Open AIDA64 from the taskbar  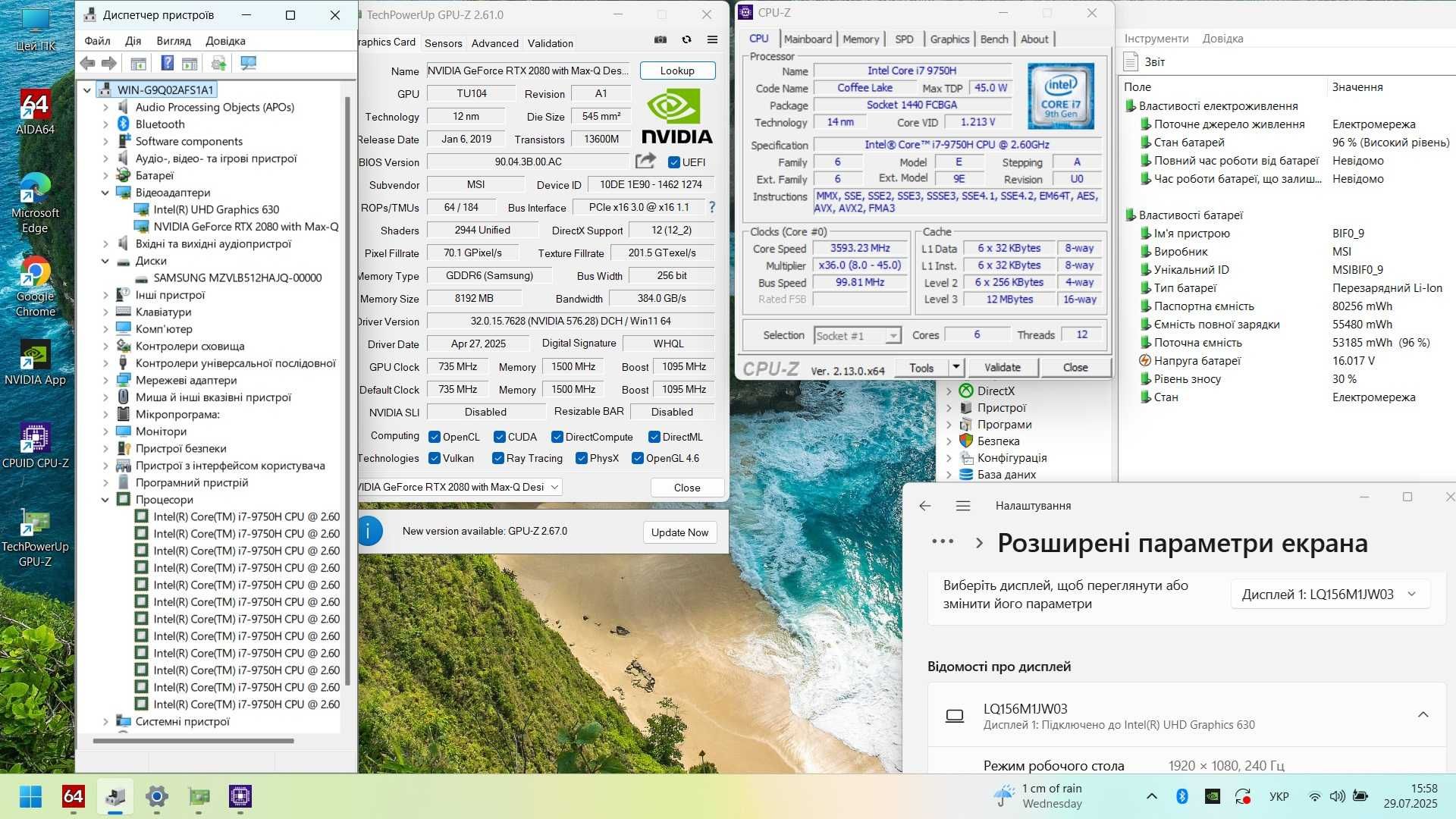(x=74, y=796)
